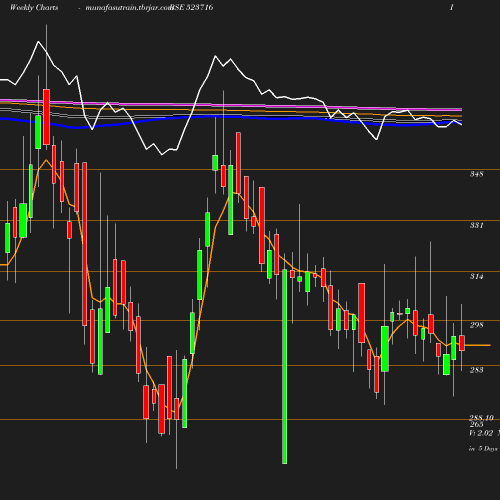Click the 'BSE 523716' stock code label
The image size is (500, 500).
click(x=192, y=7)
